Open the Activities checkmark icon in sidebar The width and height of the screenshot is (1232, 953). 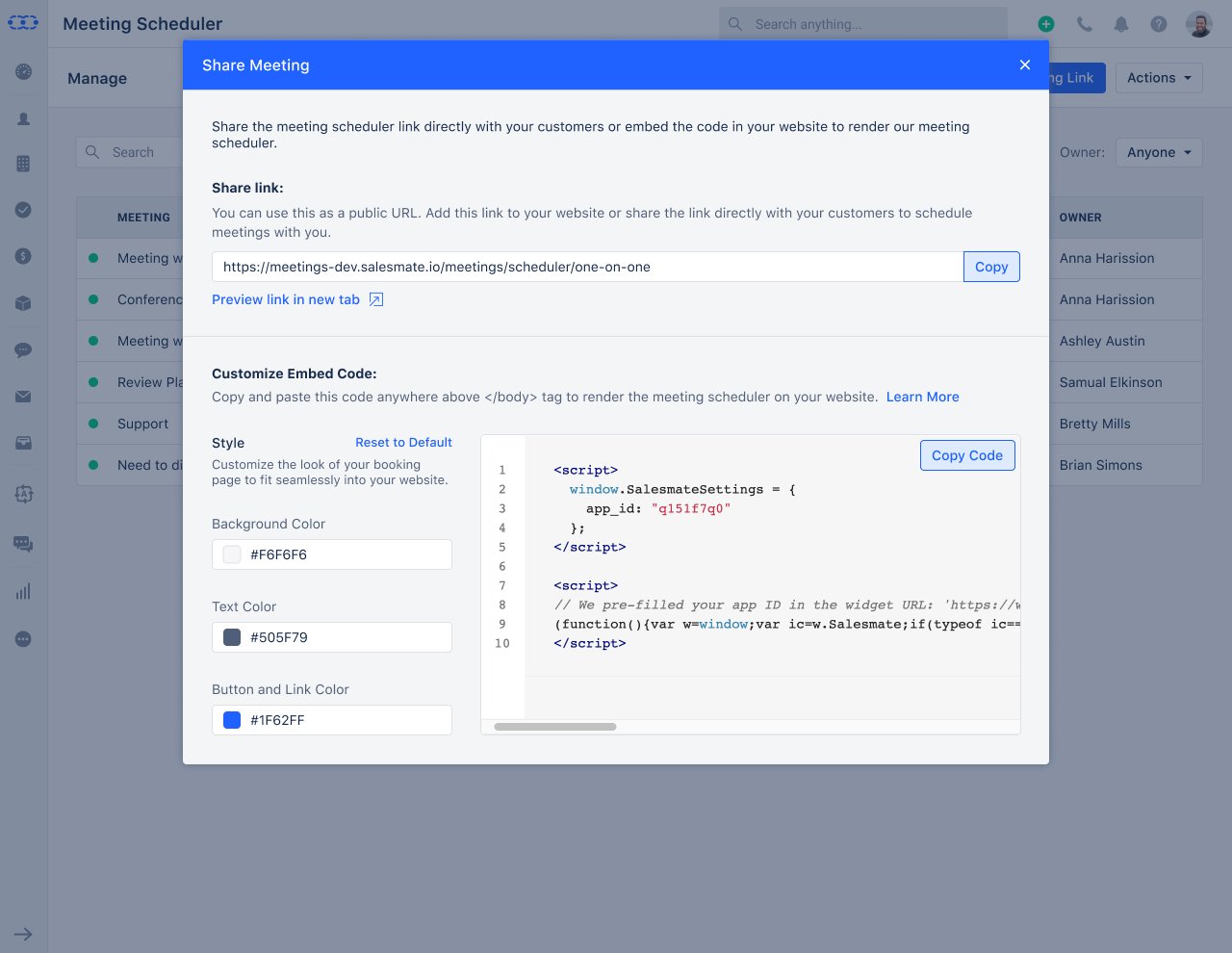(x=24, y=210)
